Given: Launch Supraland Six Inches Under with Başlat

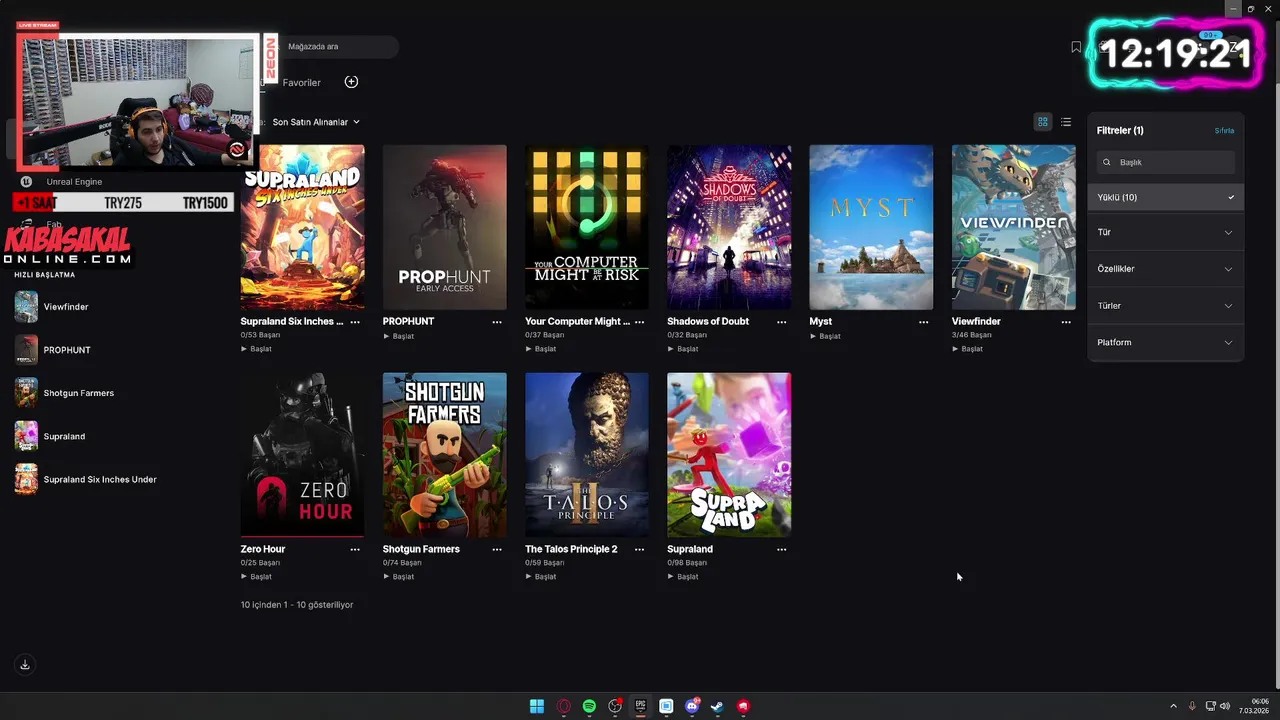Looking at the screenshot, I should point(257,349).
